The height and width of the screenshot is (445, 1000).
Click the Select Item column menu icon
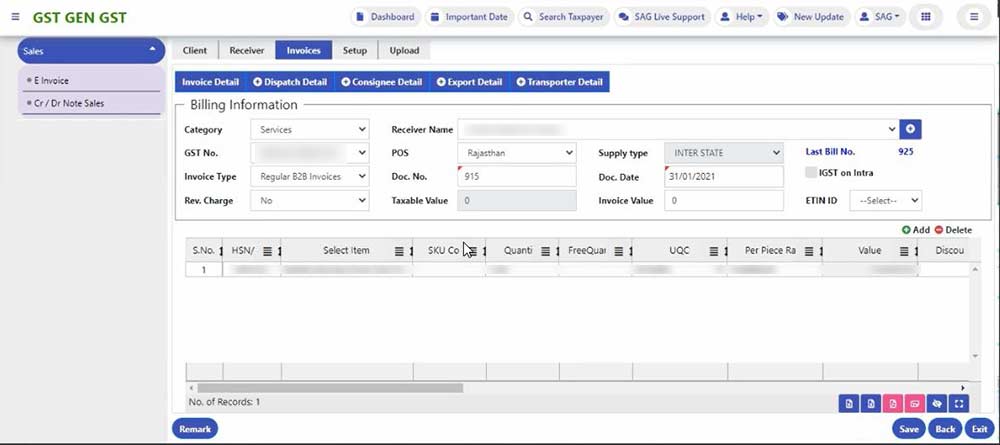tap(399, 251)
